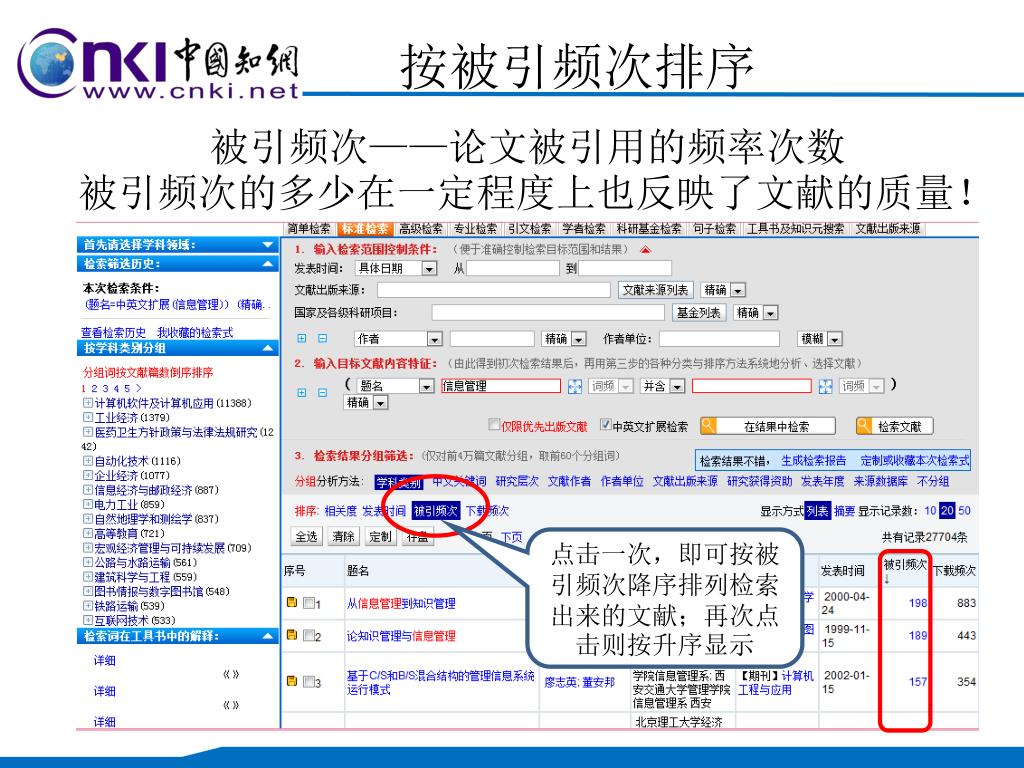Sort results by 相关度
This screenshot has height=768, width=1024.
(340, 511)
